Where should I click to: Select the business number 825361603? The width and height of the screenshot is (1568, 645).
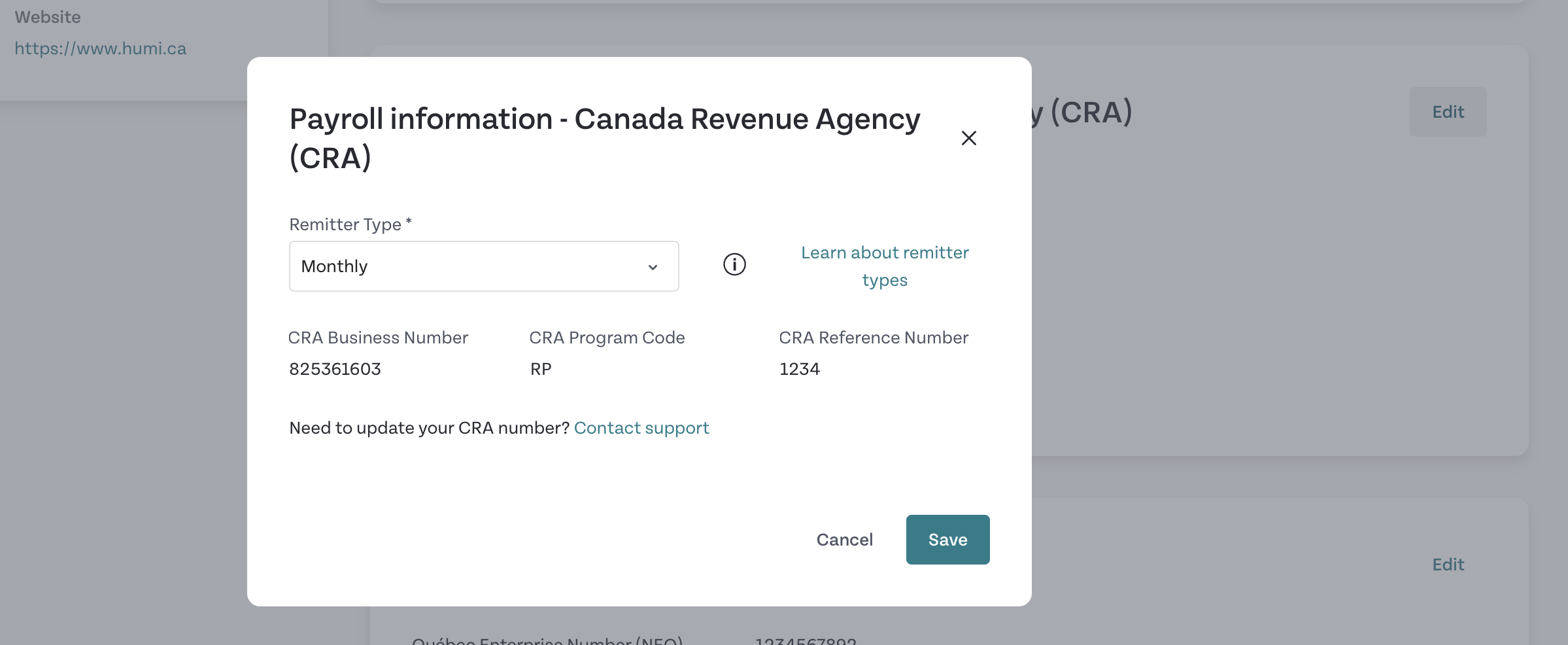click(335, 369)
